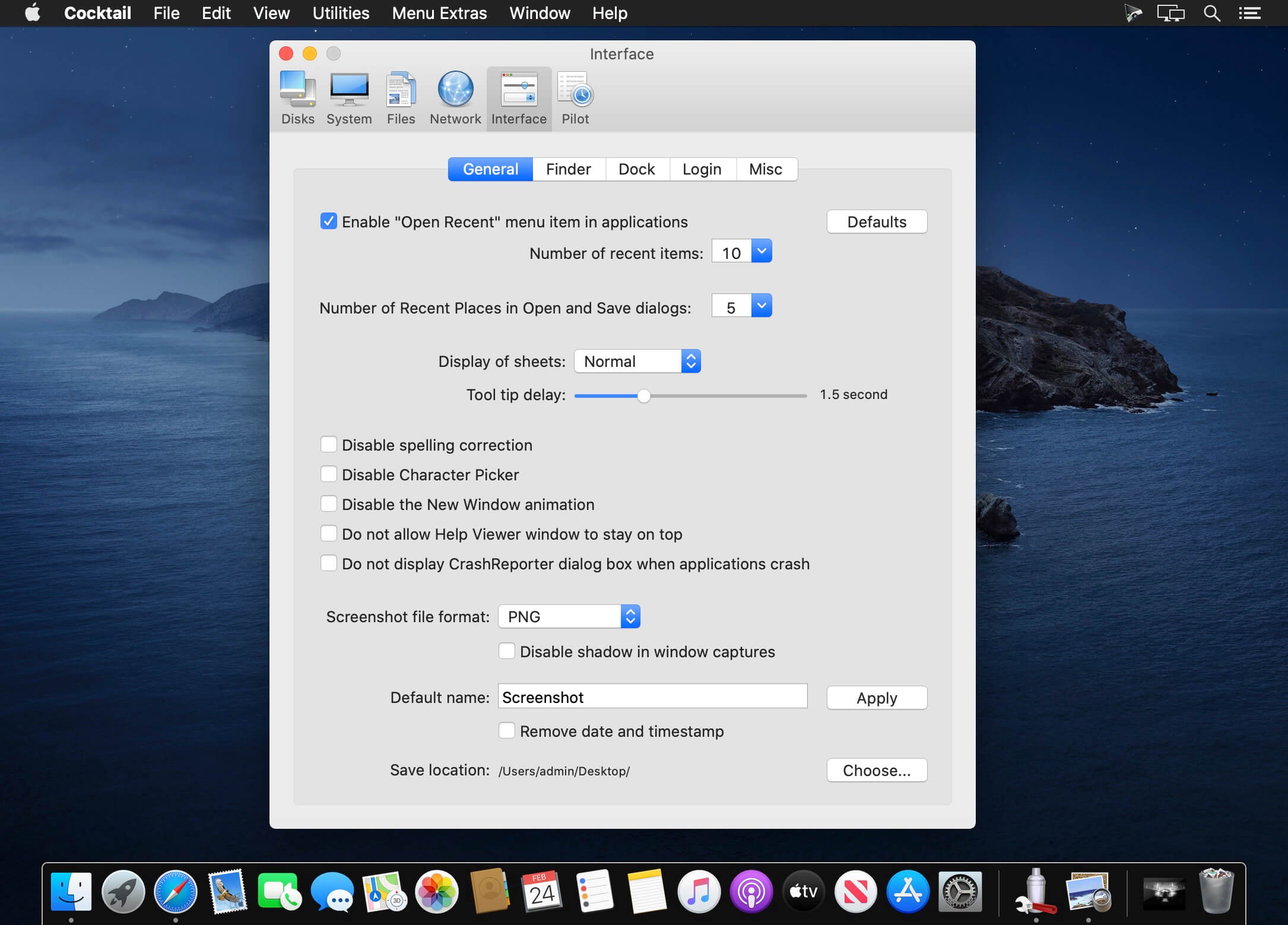Switch to the Finder tab
Viewport: 1288px width, 925px height.
568,169
